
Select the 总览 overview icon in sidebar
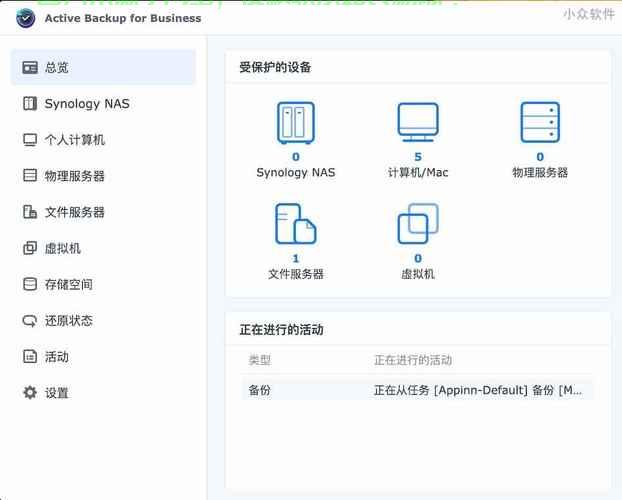click(30, 67)
